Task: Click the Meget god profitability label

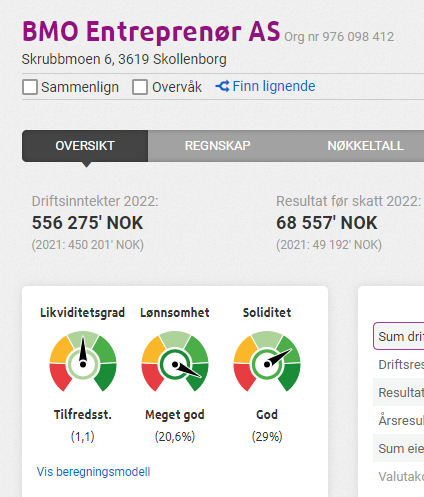Action: pos(175,415)
